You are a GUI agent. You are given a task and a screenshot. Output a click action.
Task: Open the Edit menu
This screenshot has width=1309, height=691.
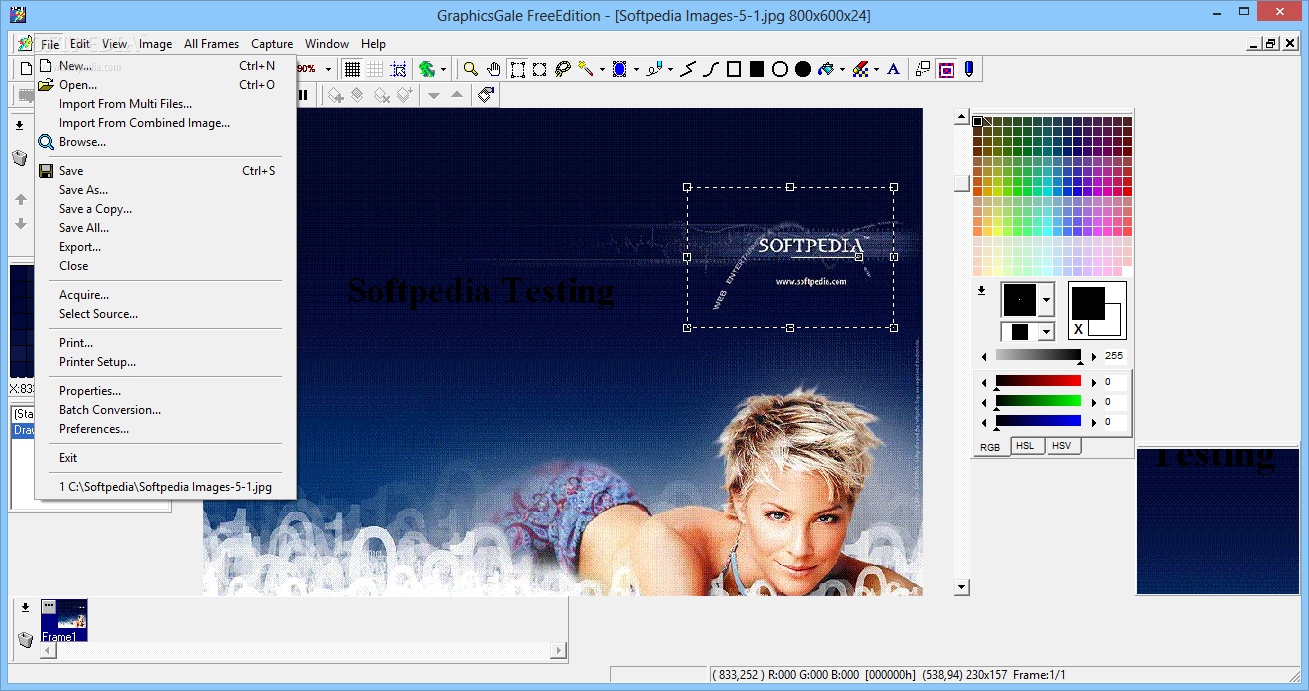80,44
